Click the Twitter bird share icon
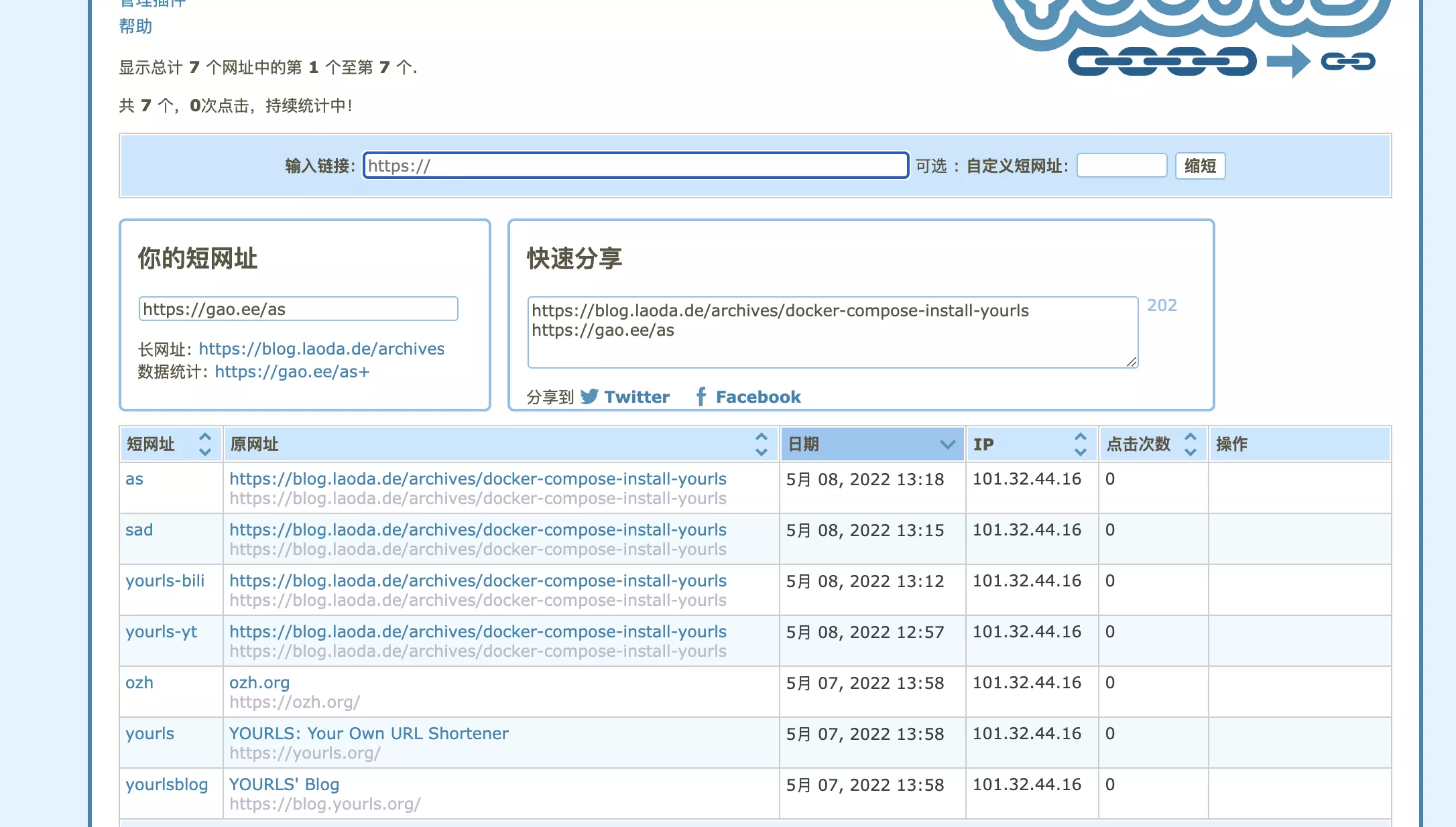The image size is (1456, 827). point(589,397)
